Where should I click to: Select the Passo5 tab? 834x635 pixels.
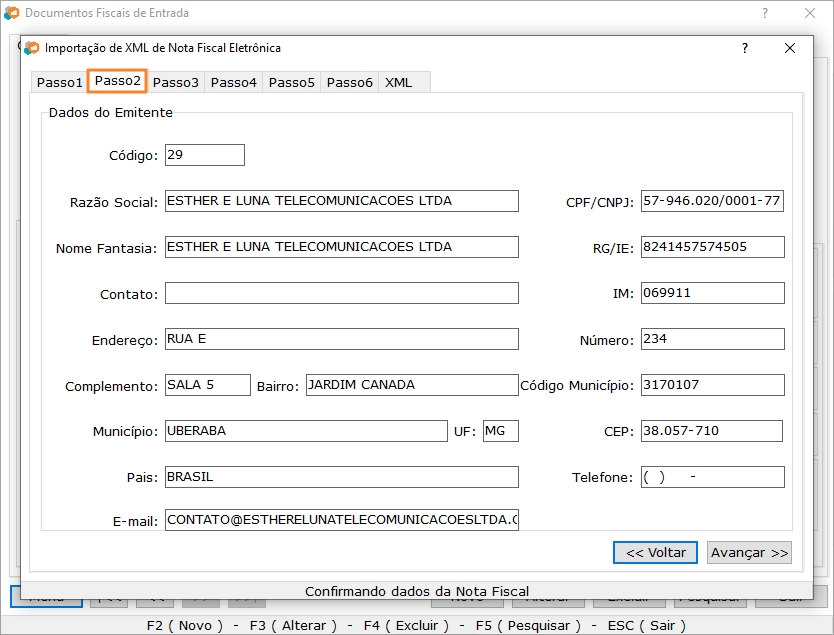(291, 82)
